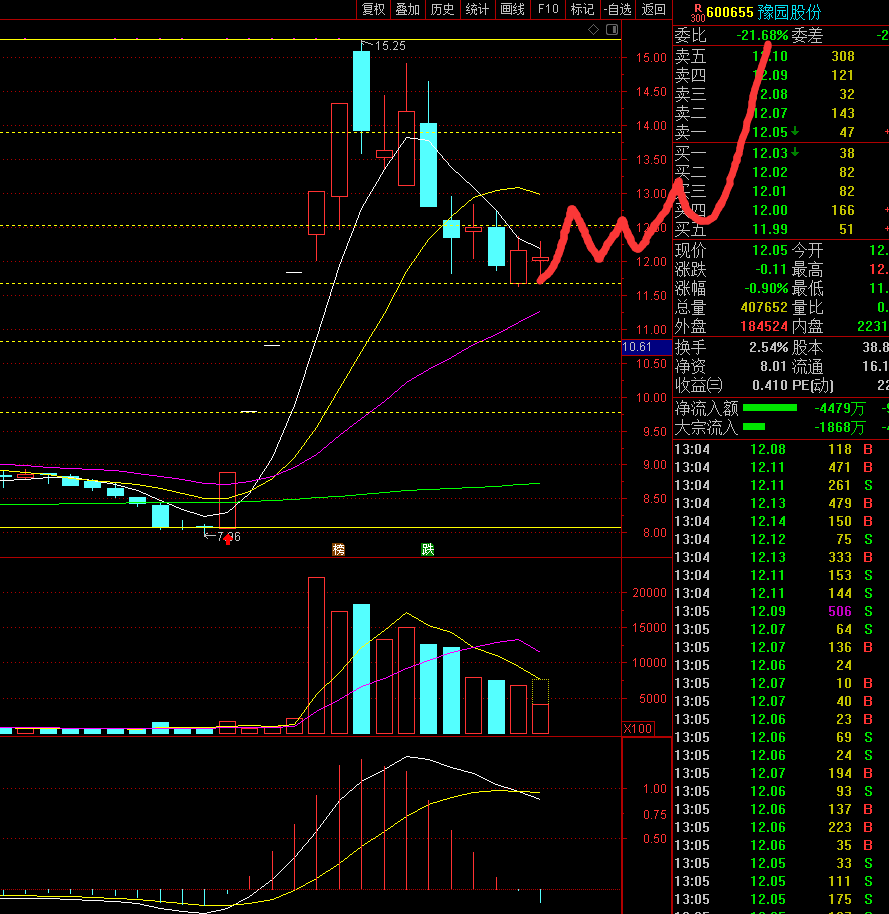Open the 叠加 overlay menu
The image size is (889, 914).
(x=407, y=9)
